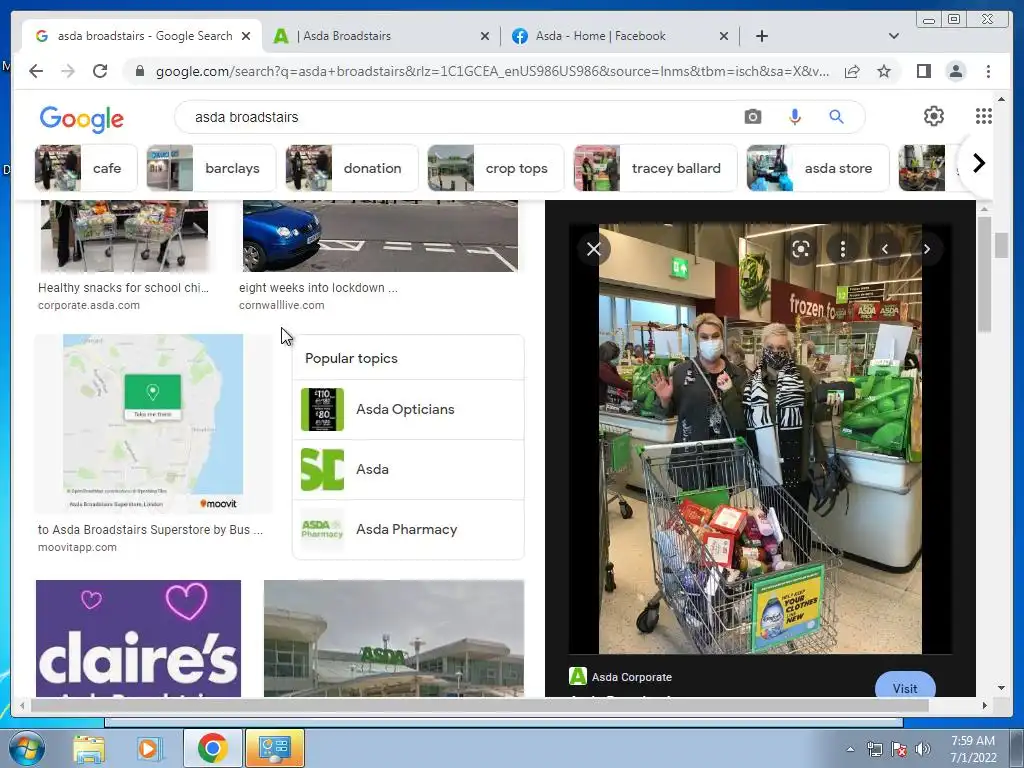Viewport: 1024px width, 768px height.
Task: Click the Chrome taskbar icon
Action: click(x=212, y=748)
